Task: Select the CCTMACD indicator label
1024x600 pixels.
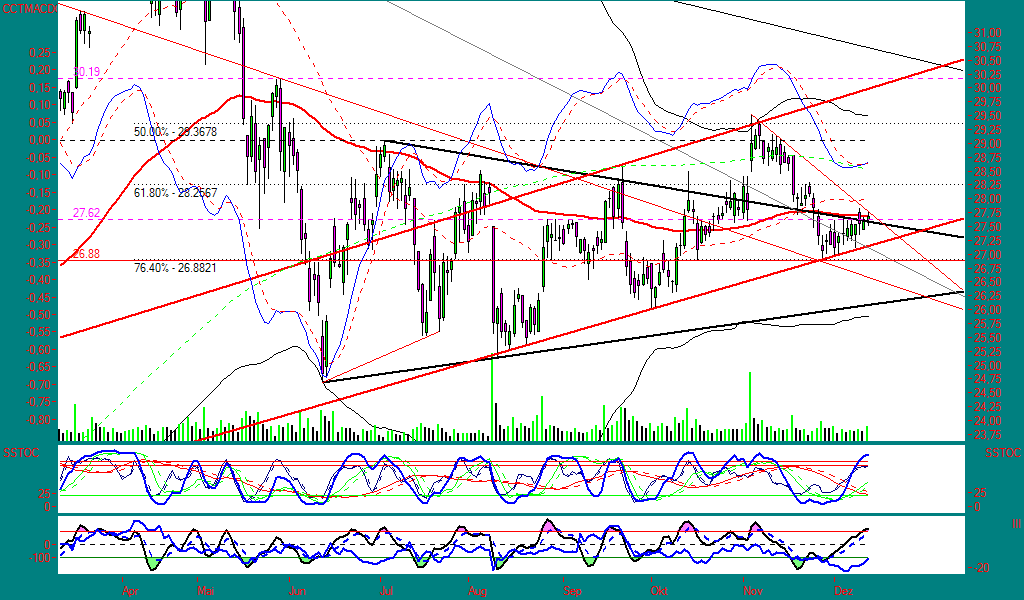Action: point(26,7)
